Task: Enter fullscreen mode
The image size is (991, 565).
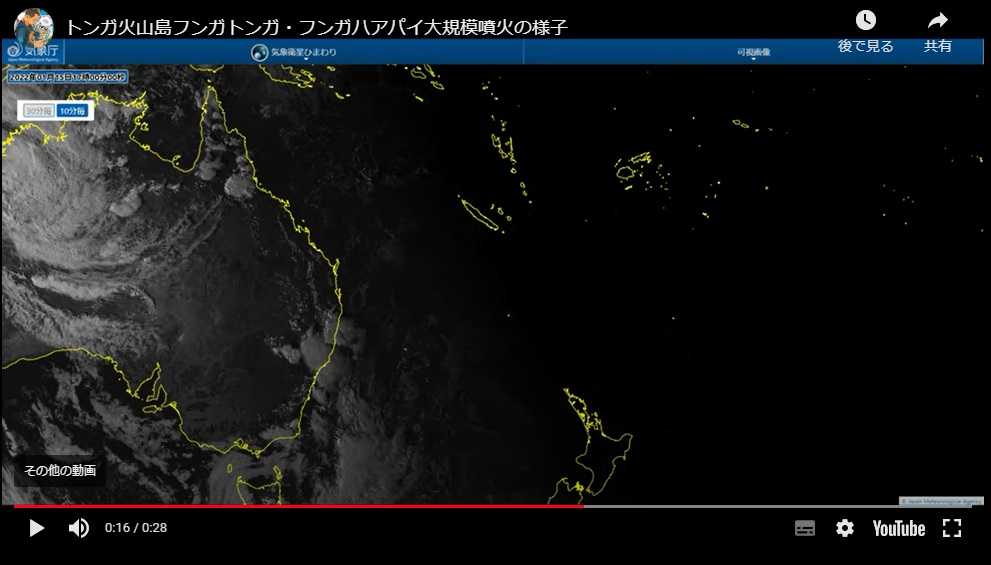Action: [952, 528]
